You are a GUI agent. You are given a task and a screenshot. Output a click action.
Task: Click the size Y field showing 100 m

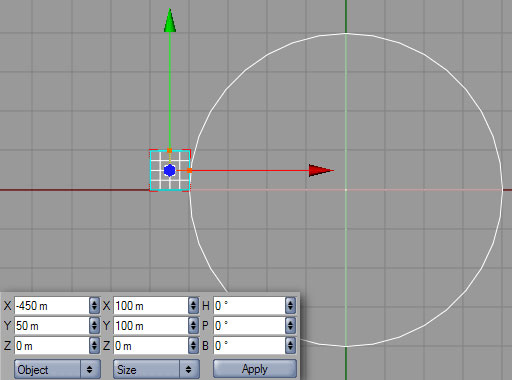point(151,326)
